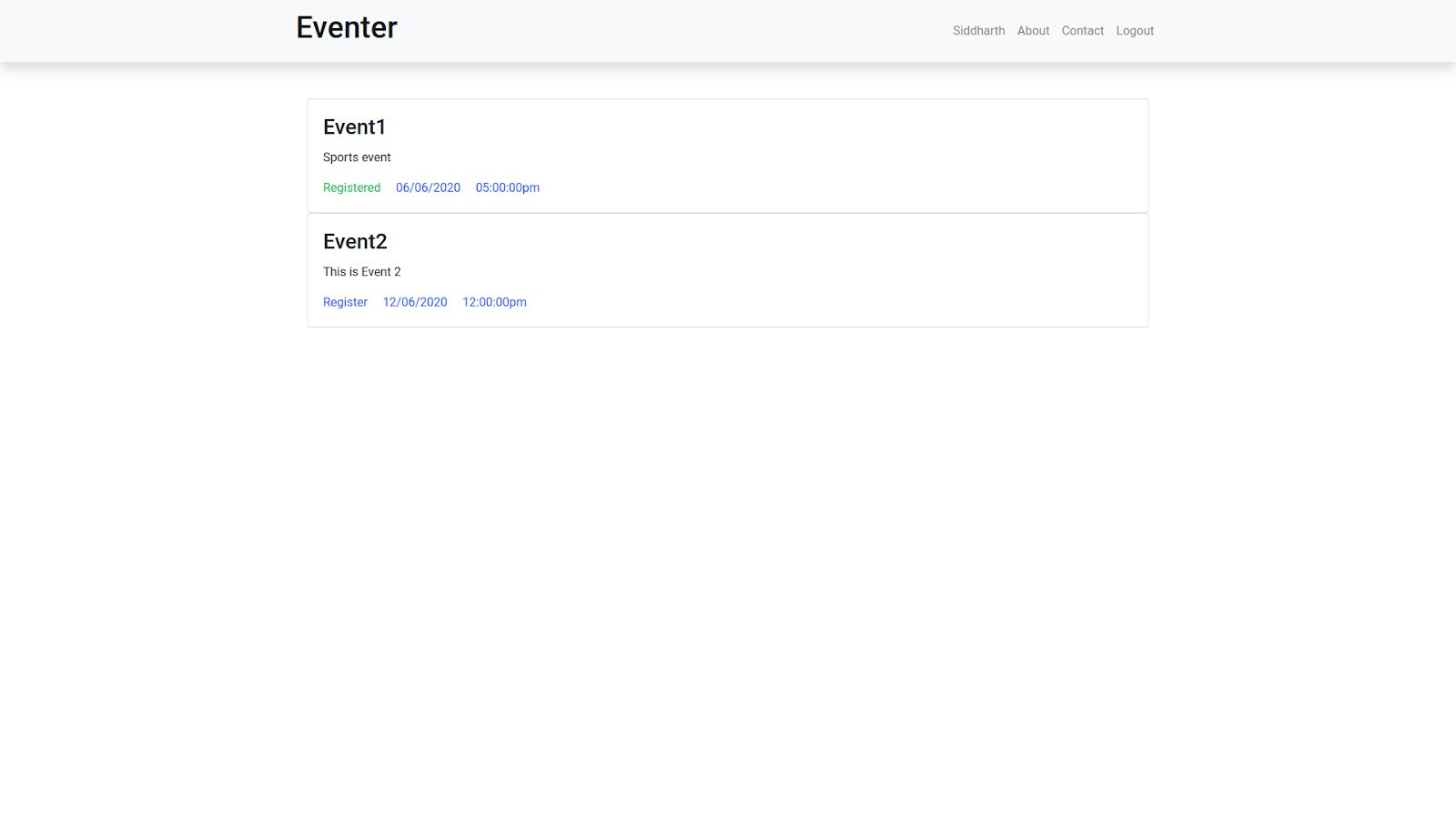The height and width of the screenshot is (819, 1456).
Task: Click the date 06/06/2020
Action: [x=428, y=187]
